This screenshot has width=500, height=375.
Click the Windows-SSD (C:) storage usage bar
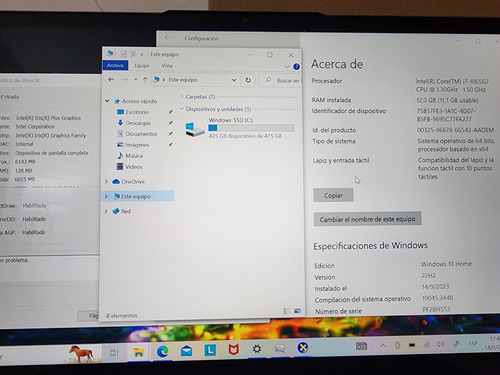point(251,128)
